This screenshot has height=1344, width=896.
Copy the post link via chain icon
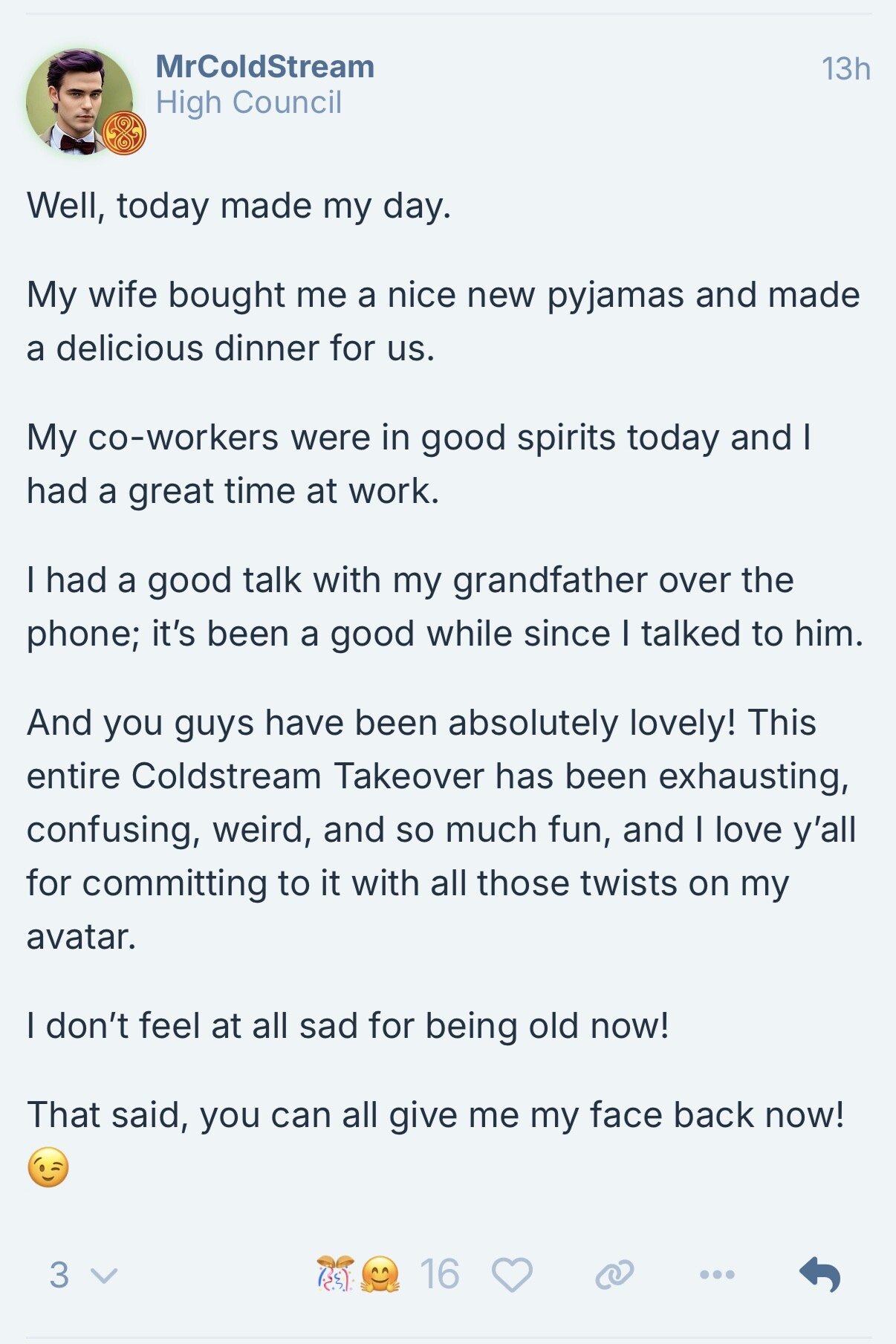(x=614, y=1275)
